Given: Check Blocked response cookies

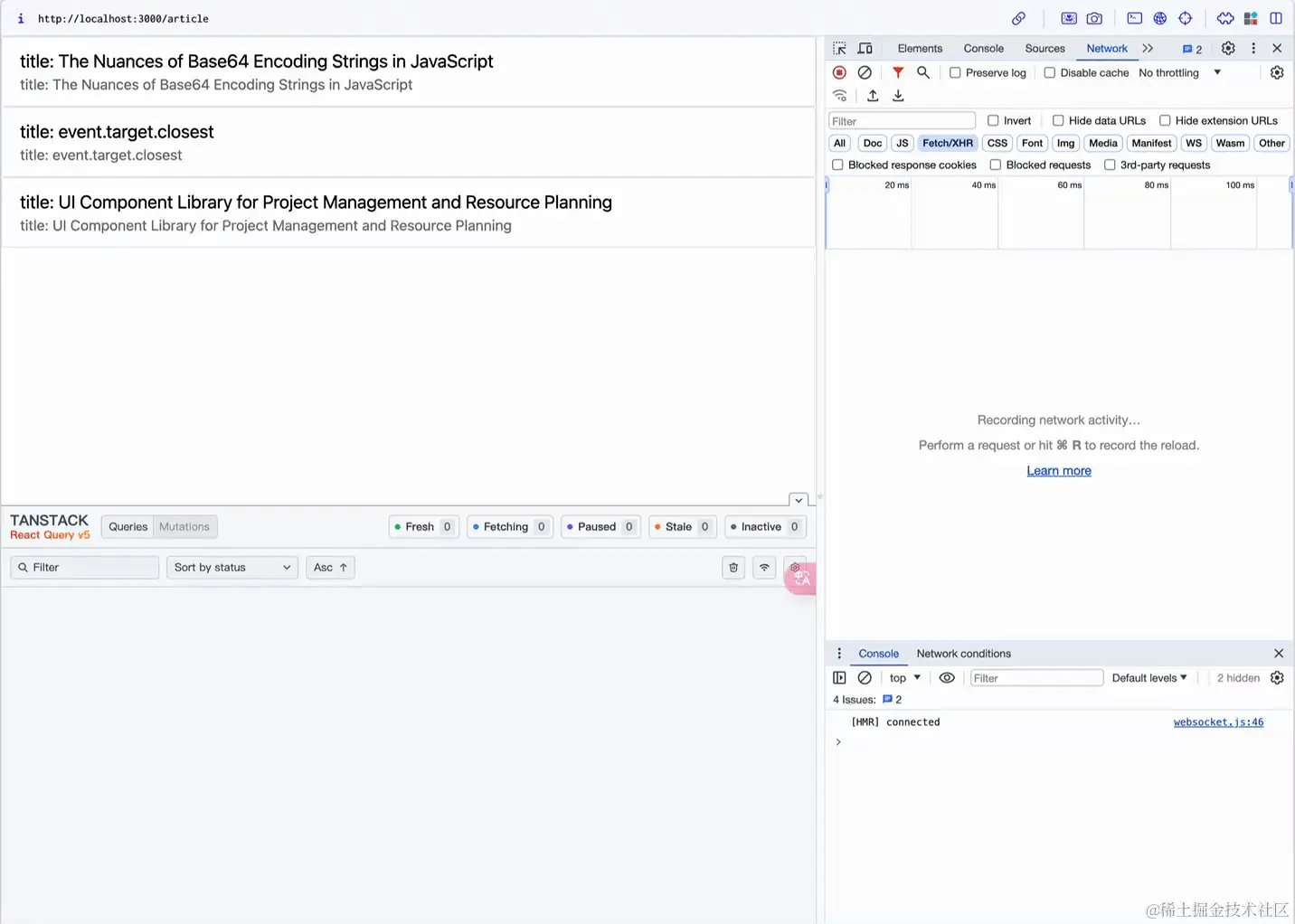Looking at the screenshot, I should (x=837, y=165).
